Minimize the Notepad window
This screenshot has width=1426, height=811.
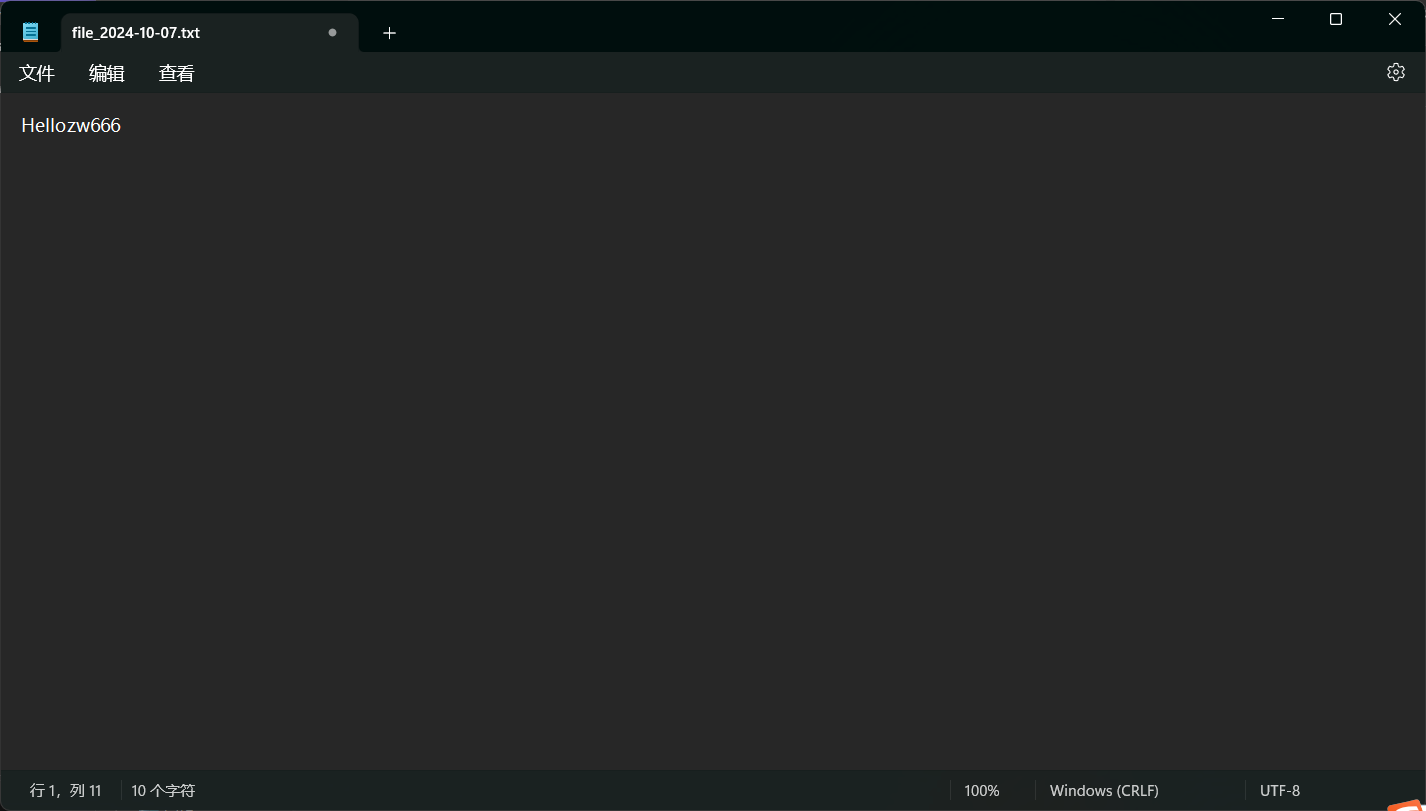tap(1277, 18)
